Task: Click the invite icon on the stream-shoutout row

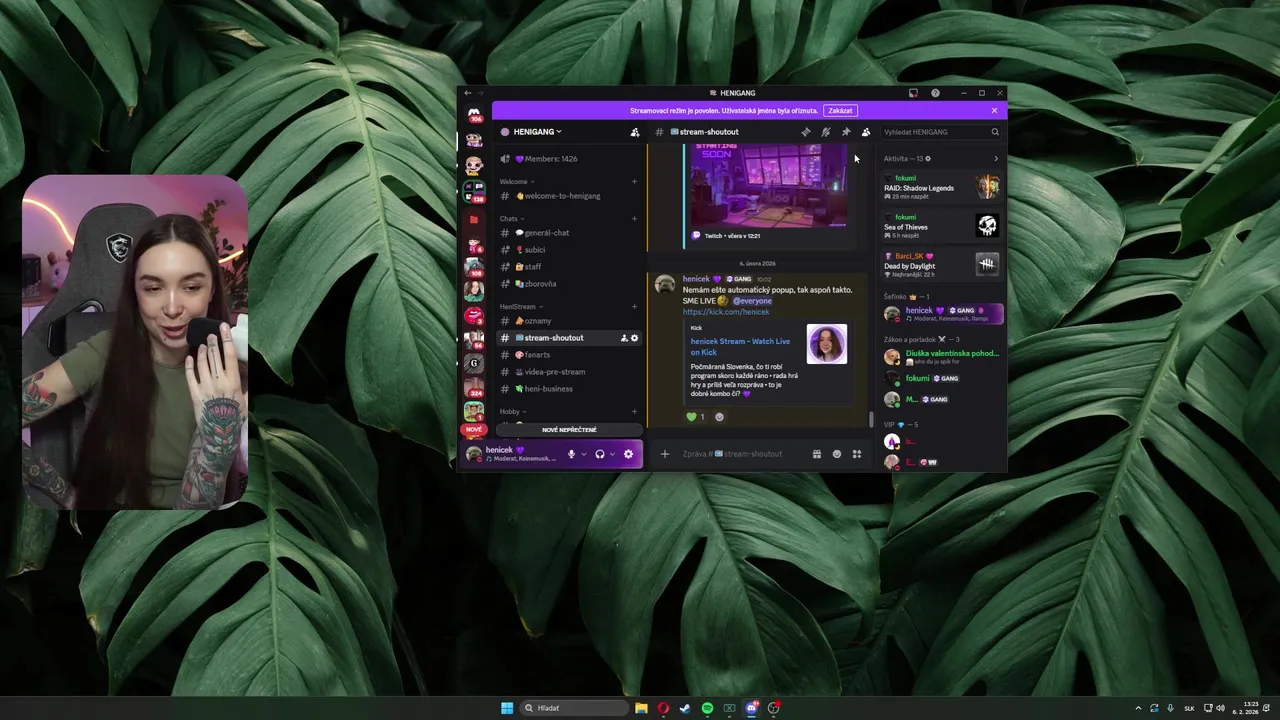Action: [x=624, y=338]
